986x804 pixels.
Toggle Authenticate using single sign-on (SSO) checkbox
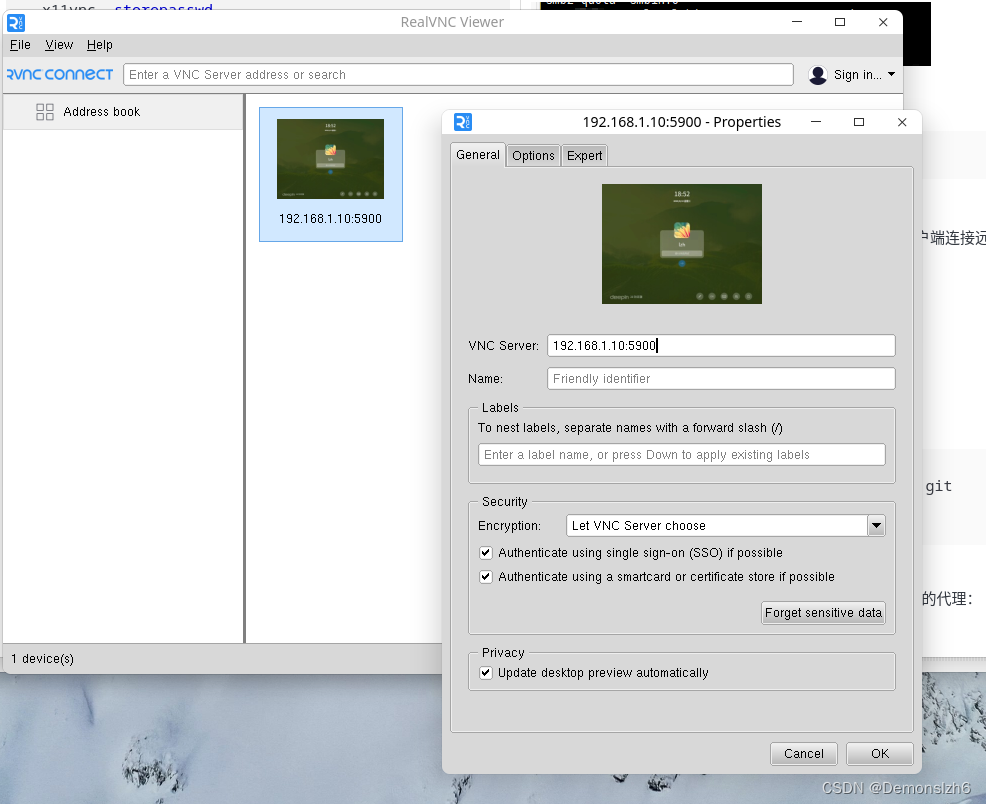click(x=485, y=553)
